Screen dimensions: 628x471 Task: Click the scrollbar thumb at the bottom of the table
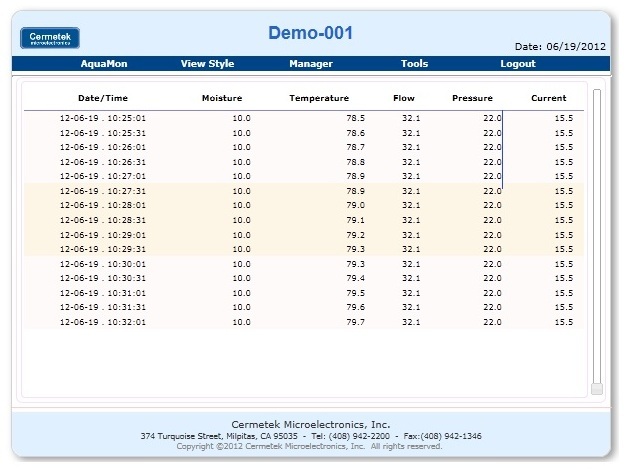click(x=597, y=389)
